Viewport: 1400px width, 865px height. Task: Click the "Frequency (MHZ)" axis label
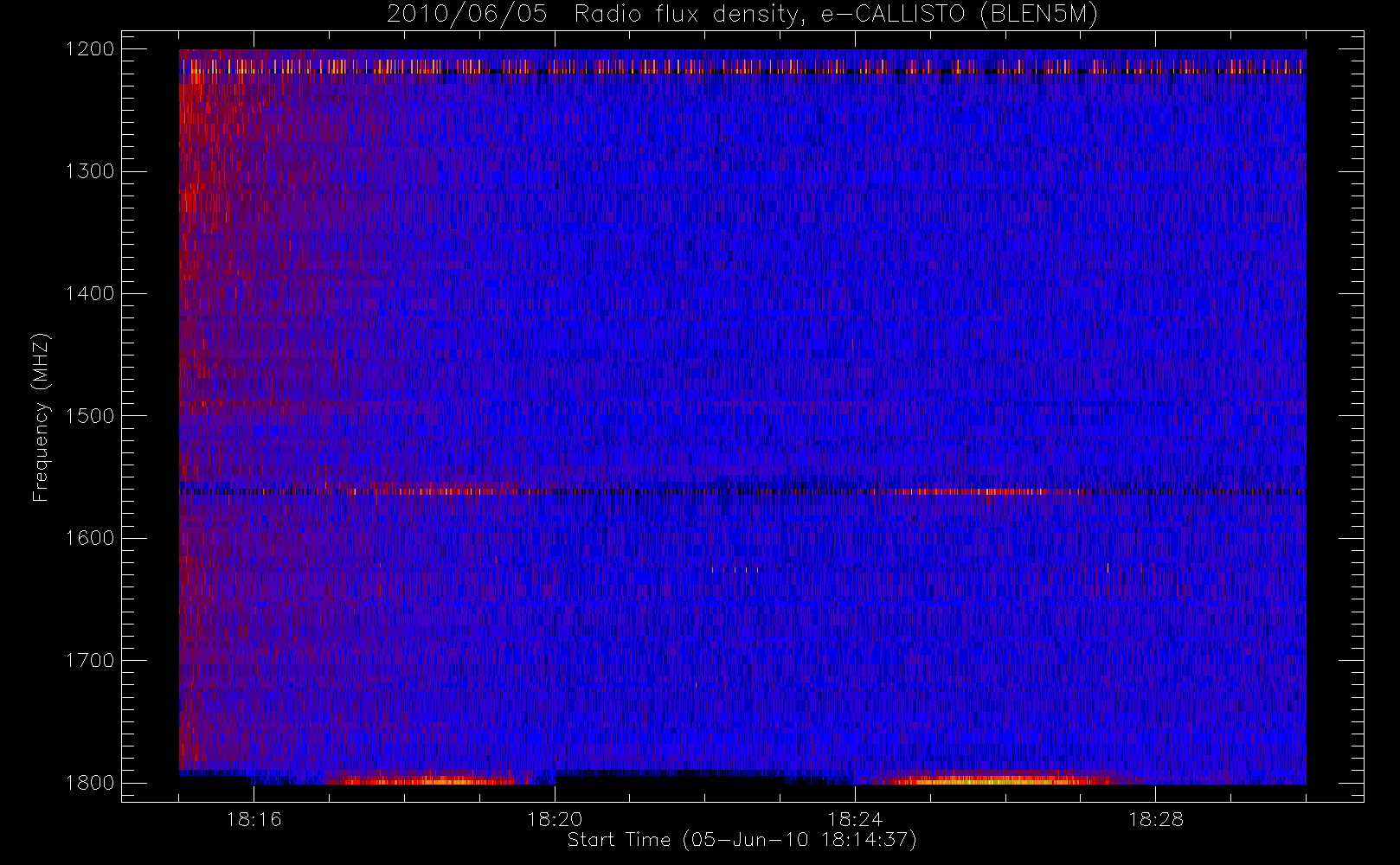pos(40,417)
